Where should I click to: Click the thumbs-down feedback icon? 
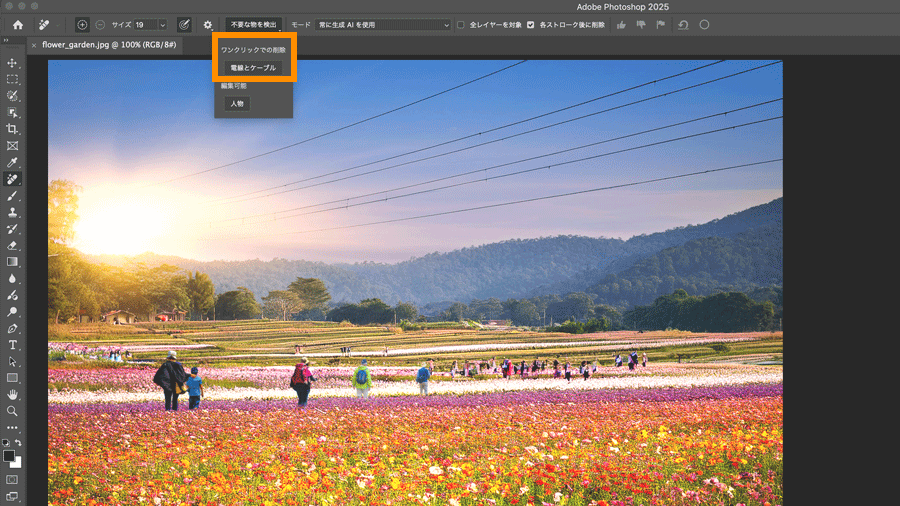[641, 25]
